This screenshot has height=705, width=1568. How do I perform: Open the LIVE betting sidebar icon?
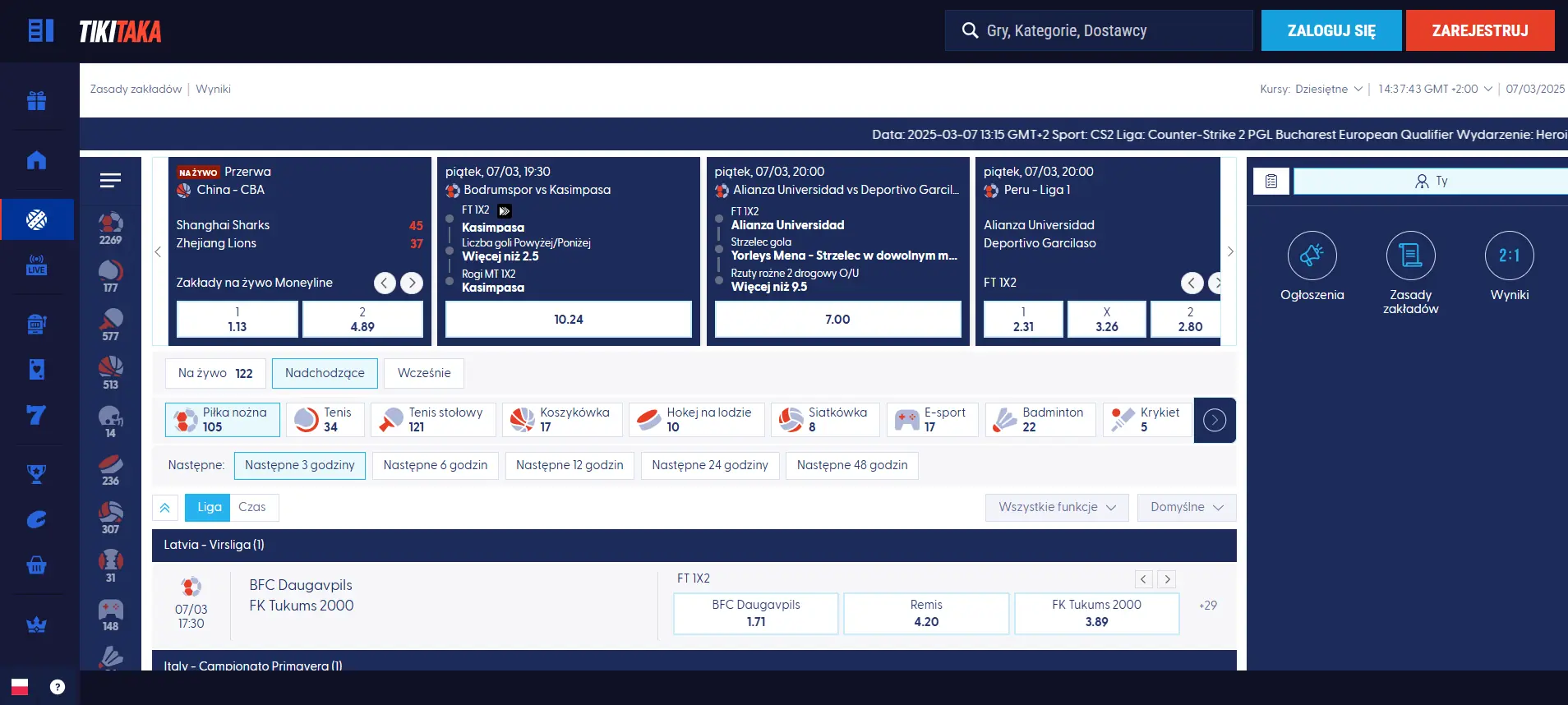(36, 265)
